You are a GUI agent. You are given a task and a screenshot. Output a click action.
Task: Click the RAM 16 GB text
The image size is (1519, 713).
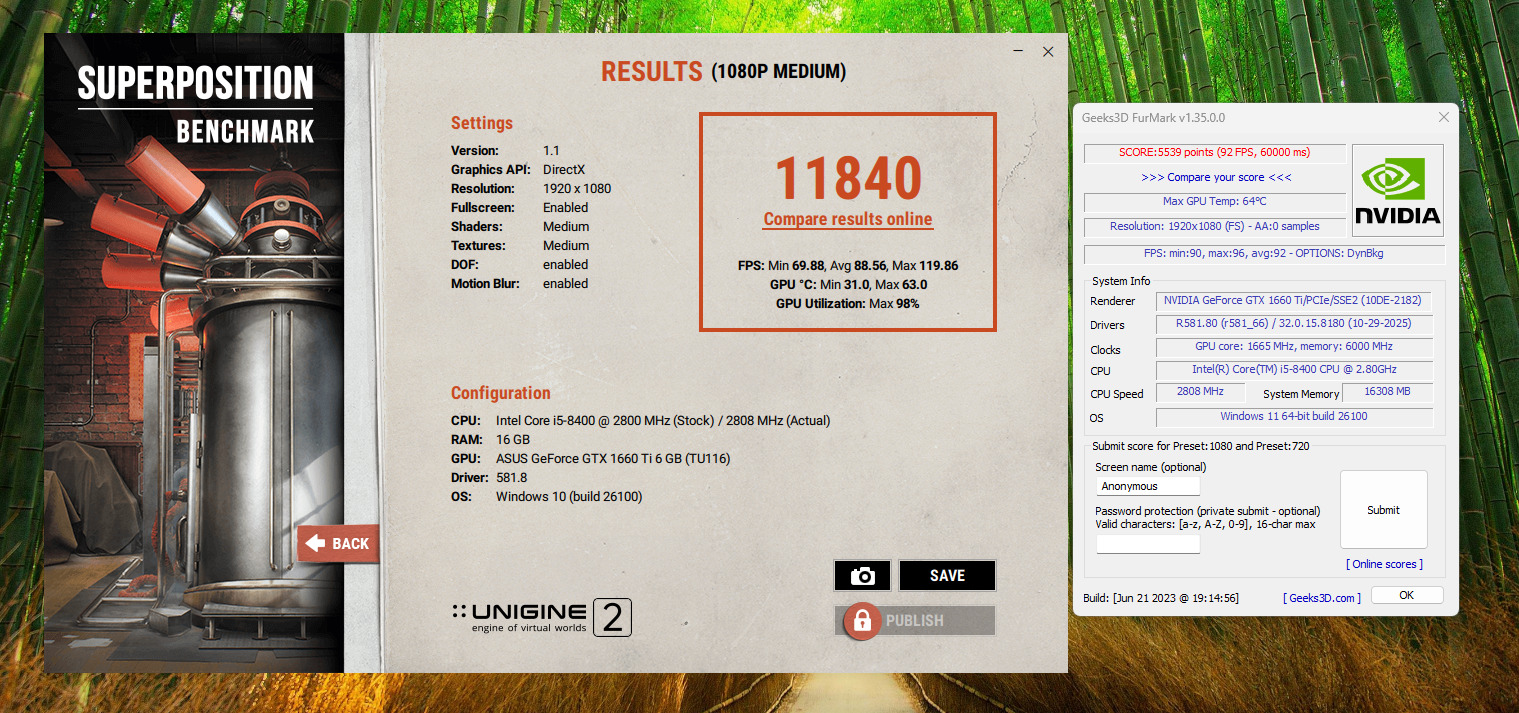click(x=513, y=440)
